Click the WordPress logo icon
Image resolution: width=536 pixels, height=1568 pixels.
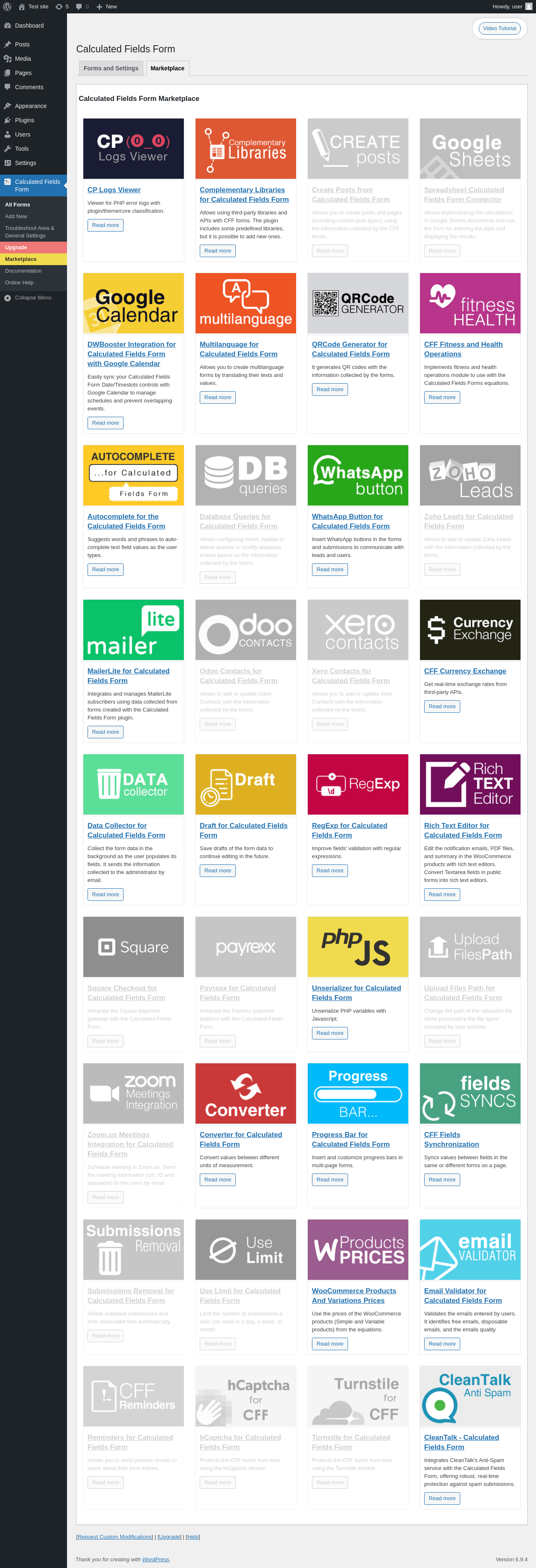tap(7, 7)
